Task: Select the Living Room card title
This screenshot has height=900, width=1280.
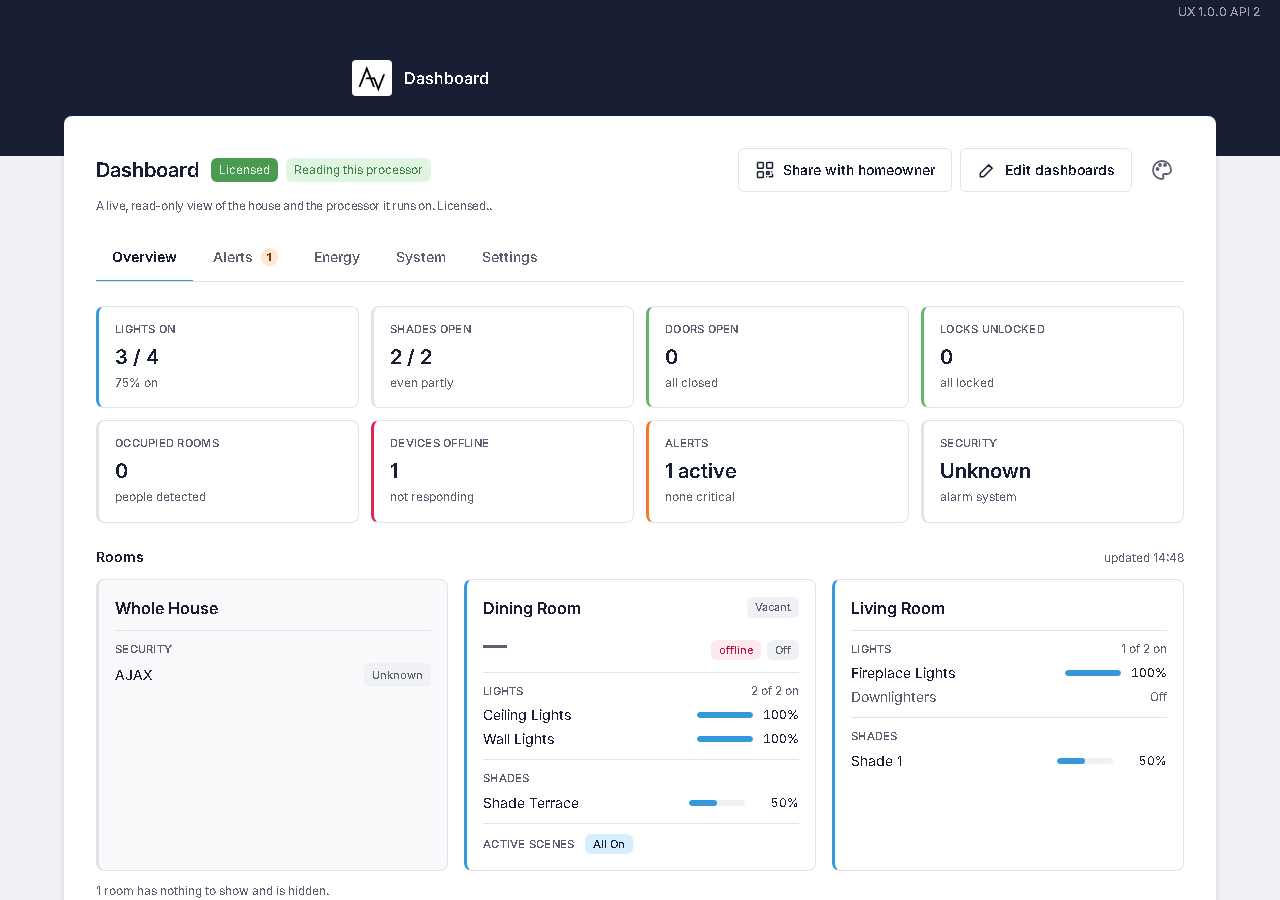Action: [898, 608]
